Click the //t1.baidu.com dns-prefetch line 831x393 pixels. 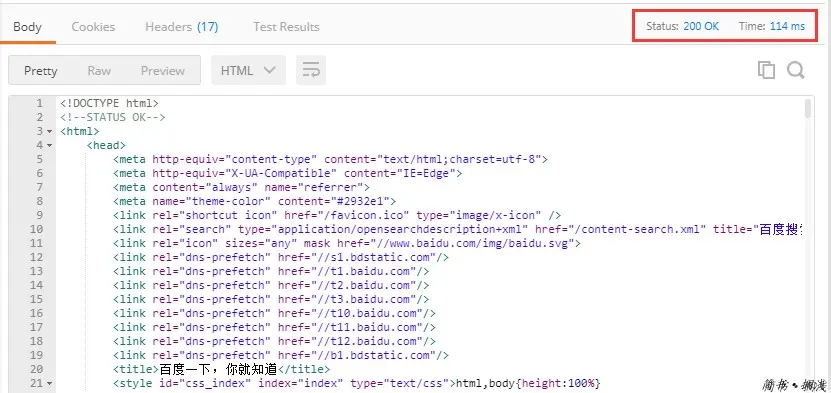pos(271,271)
